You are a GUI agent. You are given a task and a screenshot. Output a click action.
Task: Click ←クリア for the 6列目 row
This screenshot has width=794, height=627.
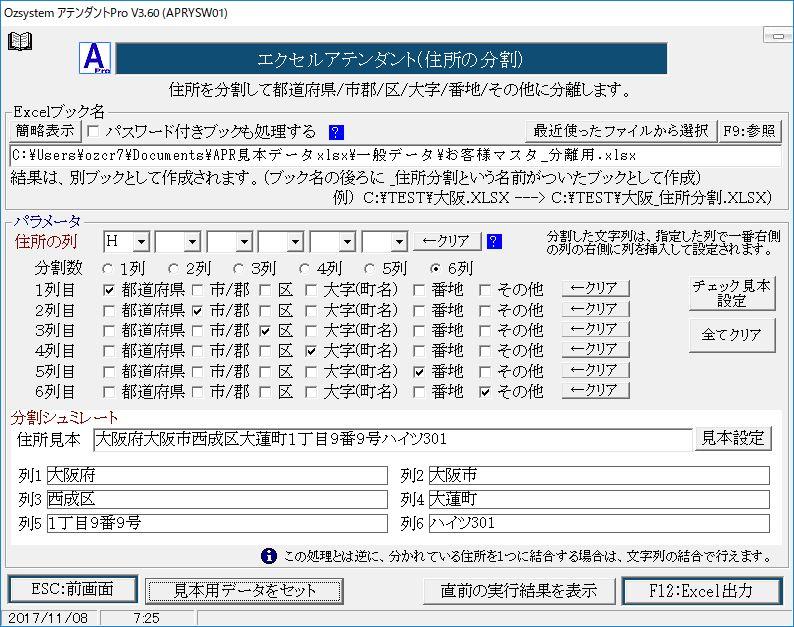coord(596,390)
